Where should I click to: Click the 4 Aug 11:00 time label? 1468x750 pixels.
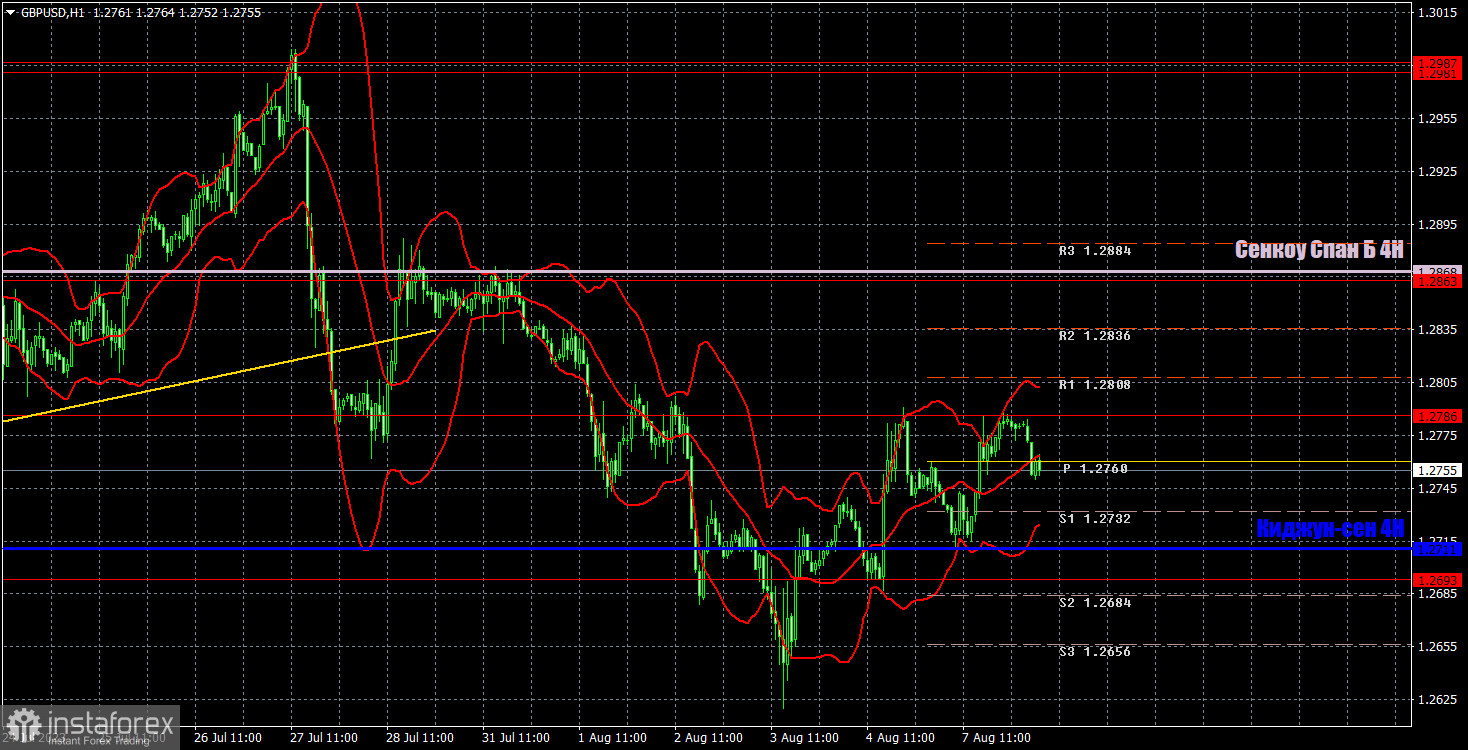coord(901,738)
